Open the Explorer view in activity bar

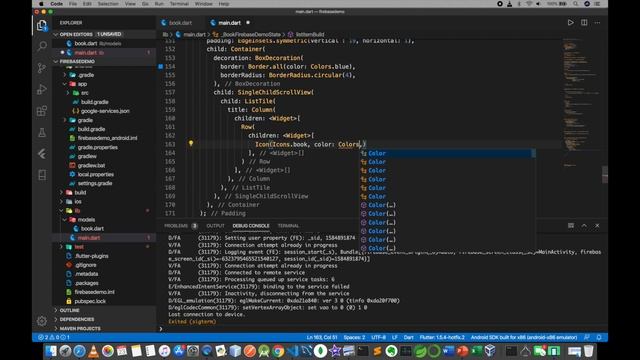42,25
